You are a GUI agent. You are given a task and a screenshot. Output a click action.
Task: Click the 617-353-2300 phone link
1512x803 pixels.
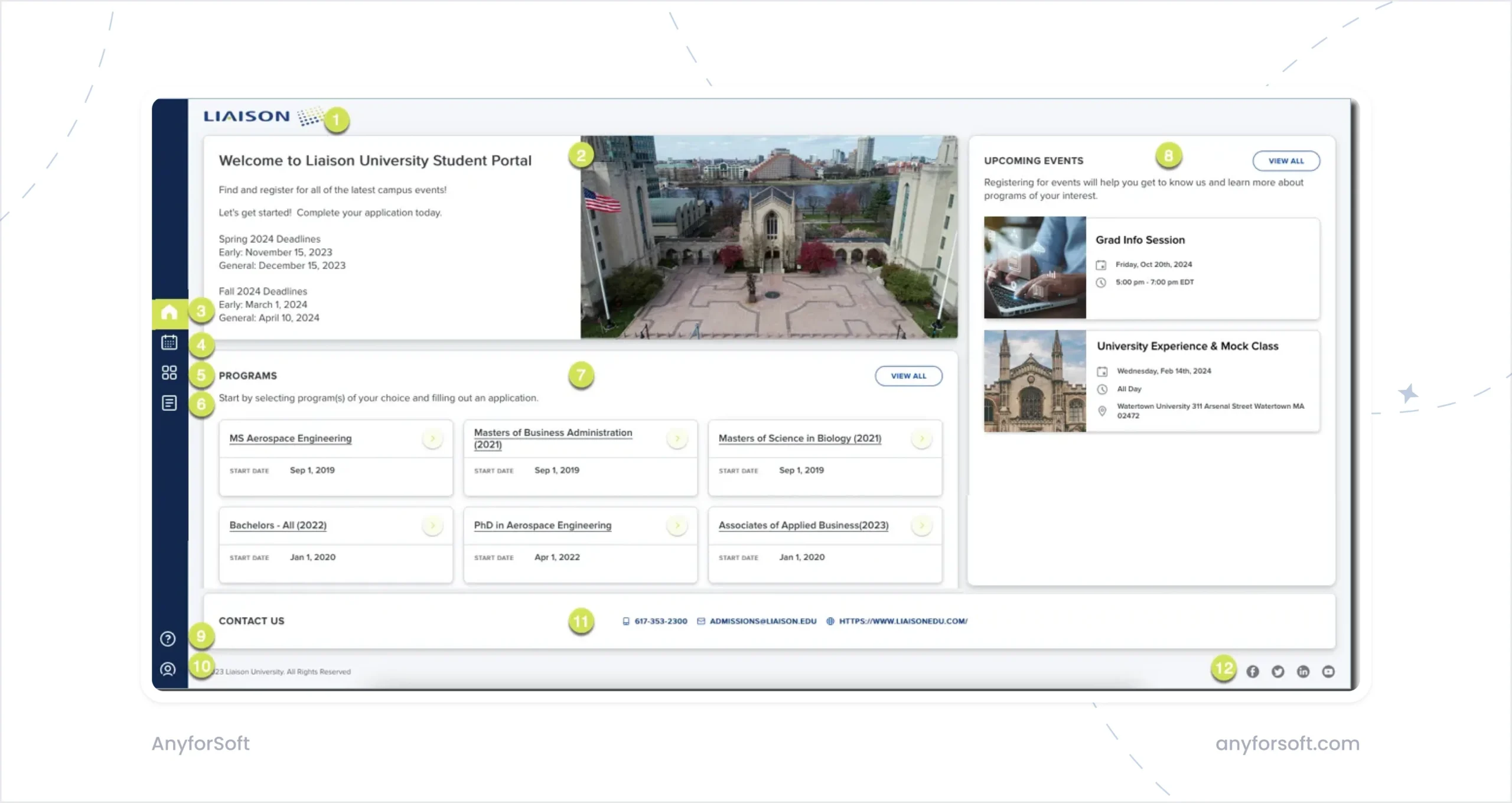click(x=660, y=621)
